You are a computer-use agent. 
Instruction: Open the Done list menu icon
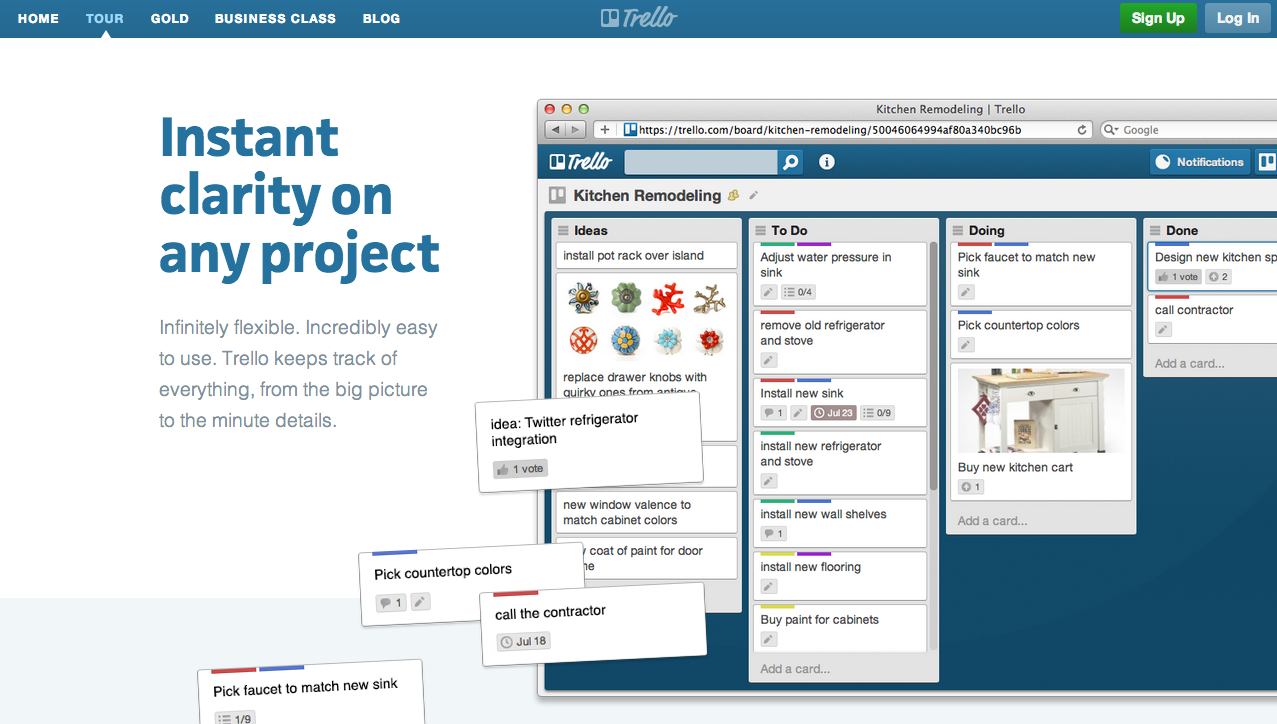pyautogui.click(x=1154, y=230)
